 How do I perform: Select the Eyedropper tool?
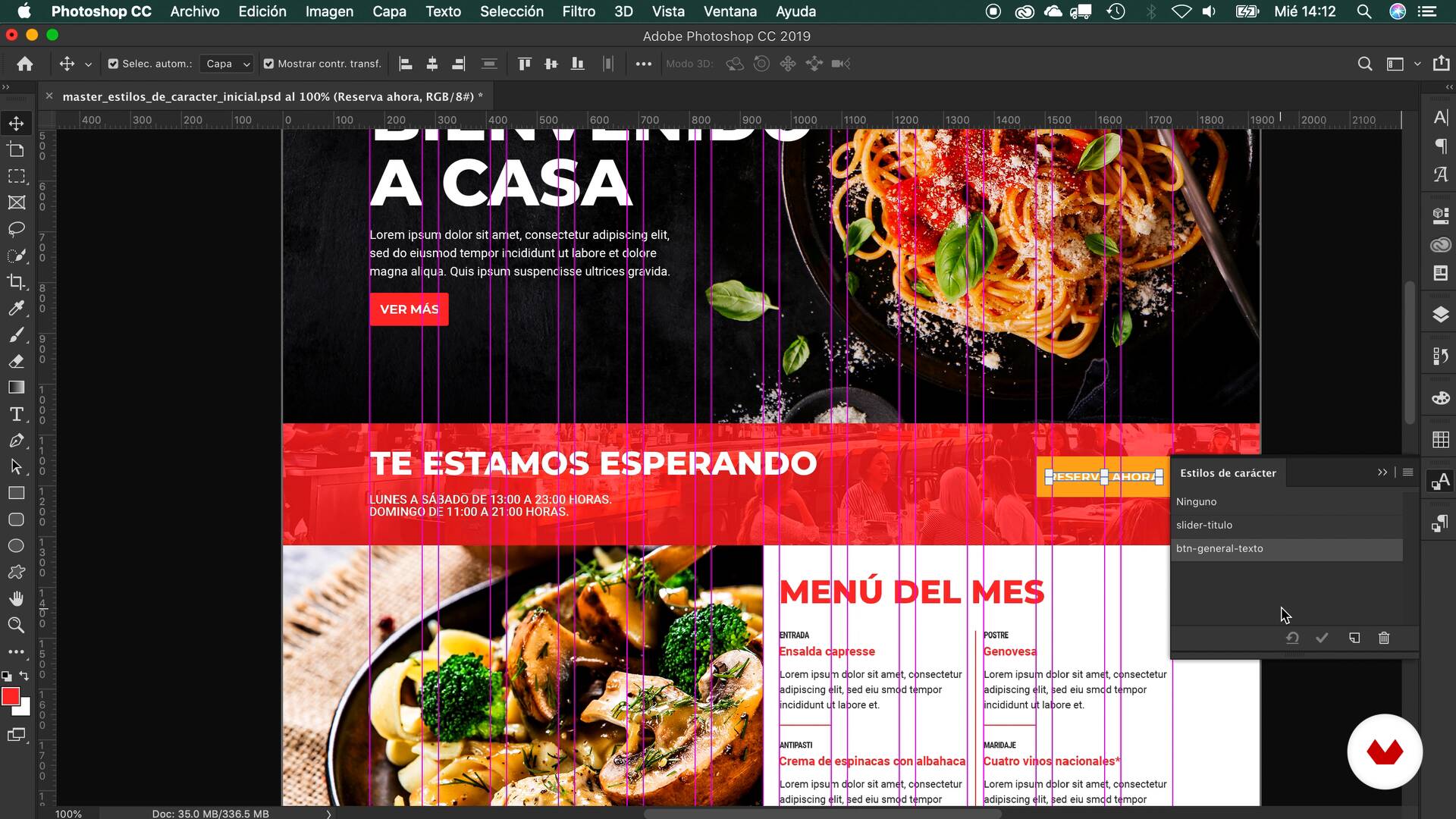point(16,308)
